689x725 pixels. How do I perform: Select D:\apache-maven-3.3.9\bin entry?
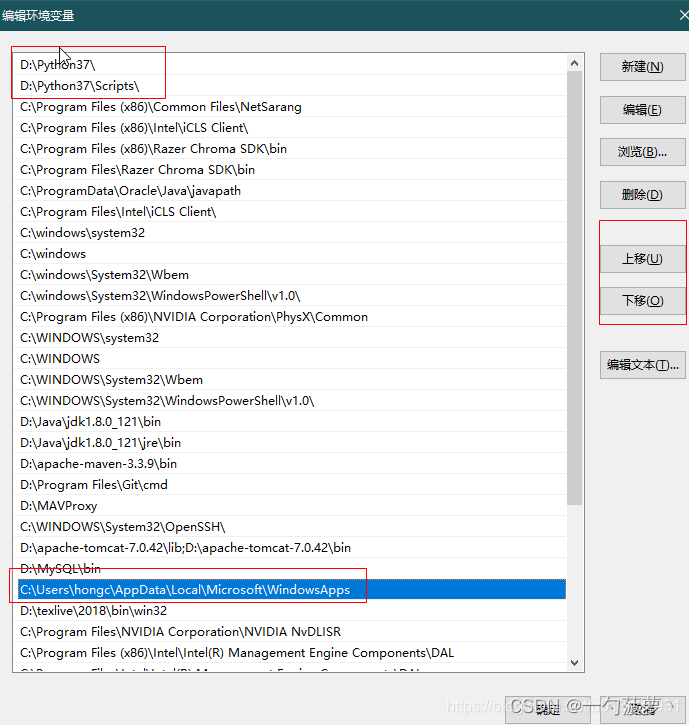[x=289, y=464]
